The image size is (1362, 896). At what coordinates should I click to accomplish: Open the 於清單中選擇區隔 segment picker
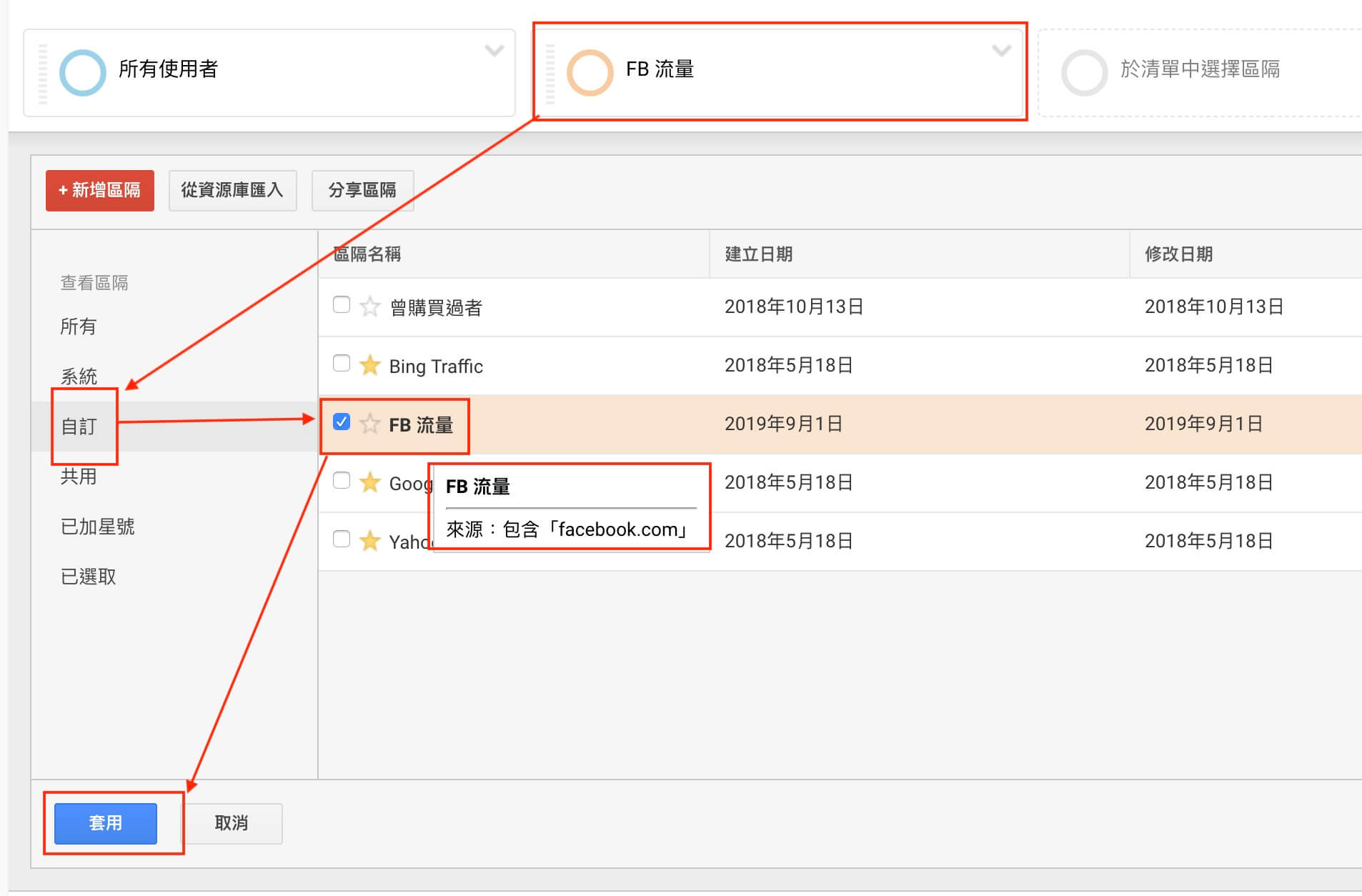(1199, 69)
